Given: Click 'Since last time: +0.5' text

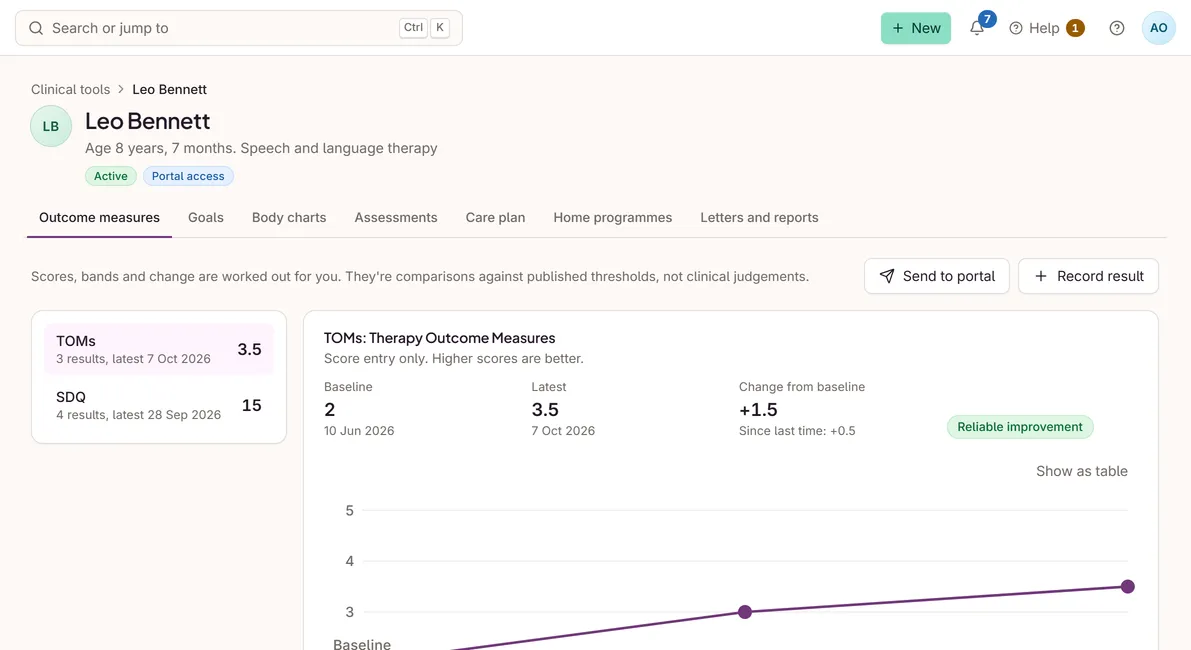Looking at the screenshot, I should point(797,431).
